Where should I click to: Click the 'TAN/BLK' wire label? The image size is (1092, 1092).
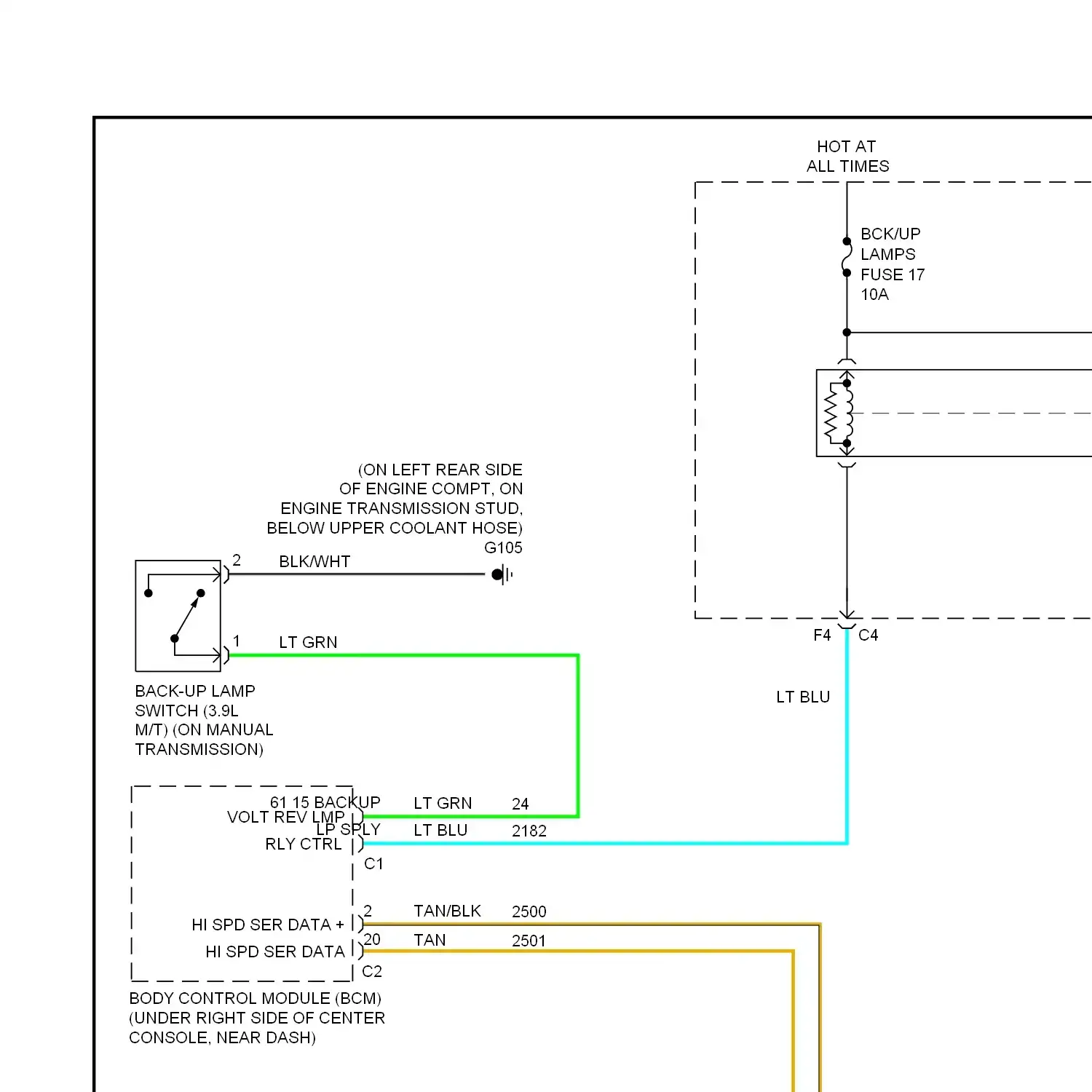coord(447,911)
